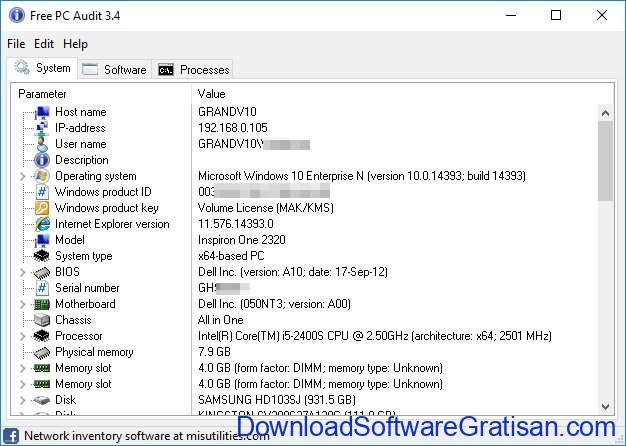Click the Windows product ID hash icon
This screenshot has height=446, width=626.
[42, 192]
